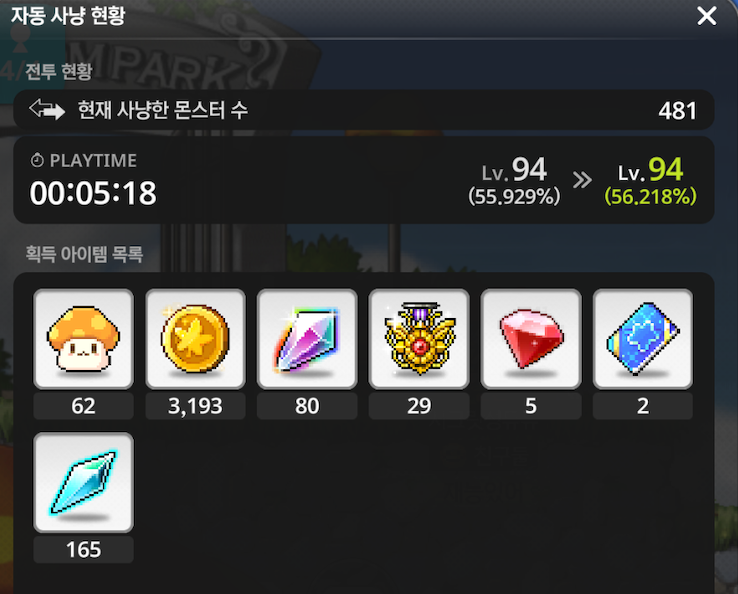Click the orange mushroom item icon

(83, 339)
